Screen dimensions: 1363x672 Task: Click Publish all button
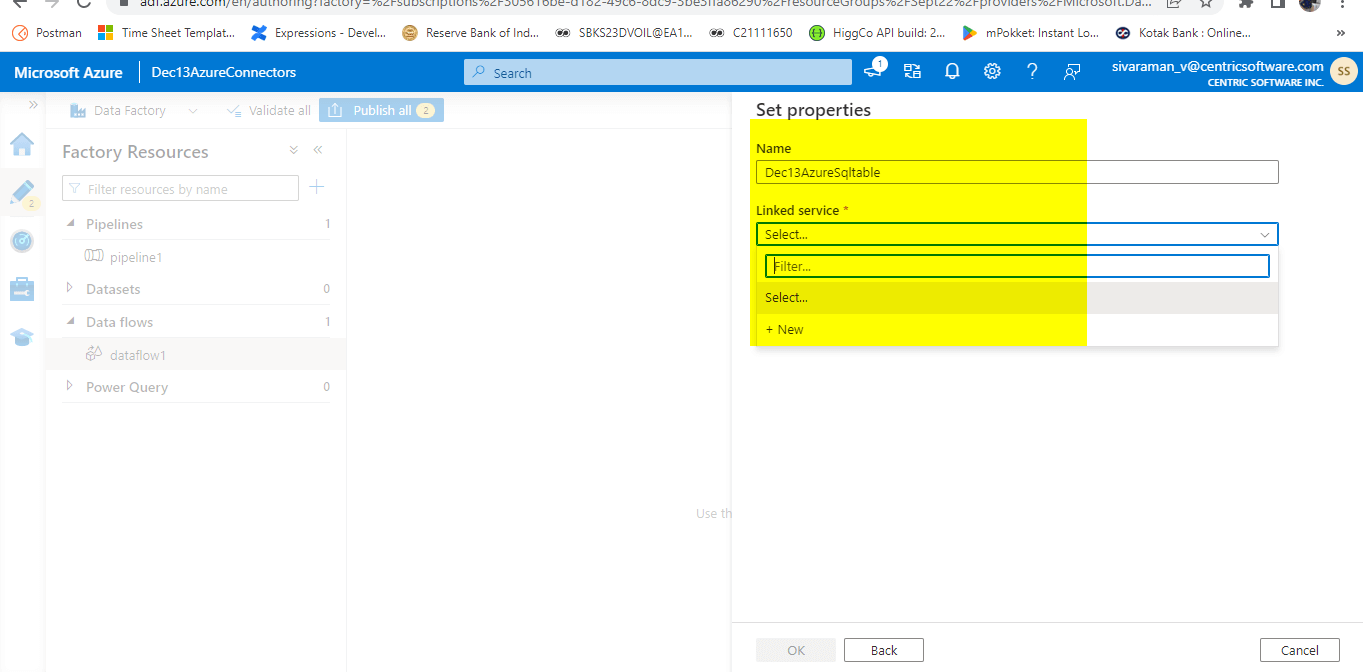[381, 110]
